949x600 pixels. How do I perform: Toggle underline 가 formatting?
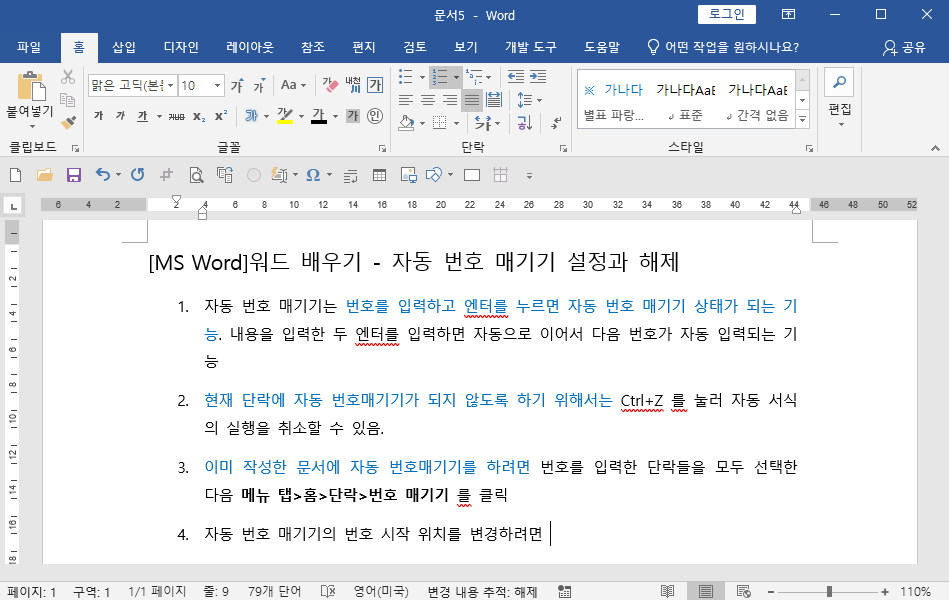click(x=143, y=116)
